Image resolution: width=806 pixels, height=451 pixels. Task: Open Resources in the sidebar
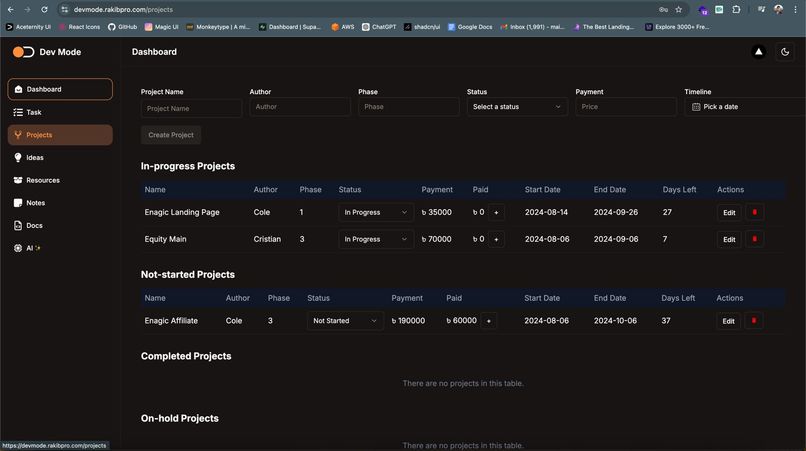click(60, 180)
